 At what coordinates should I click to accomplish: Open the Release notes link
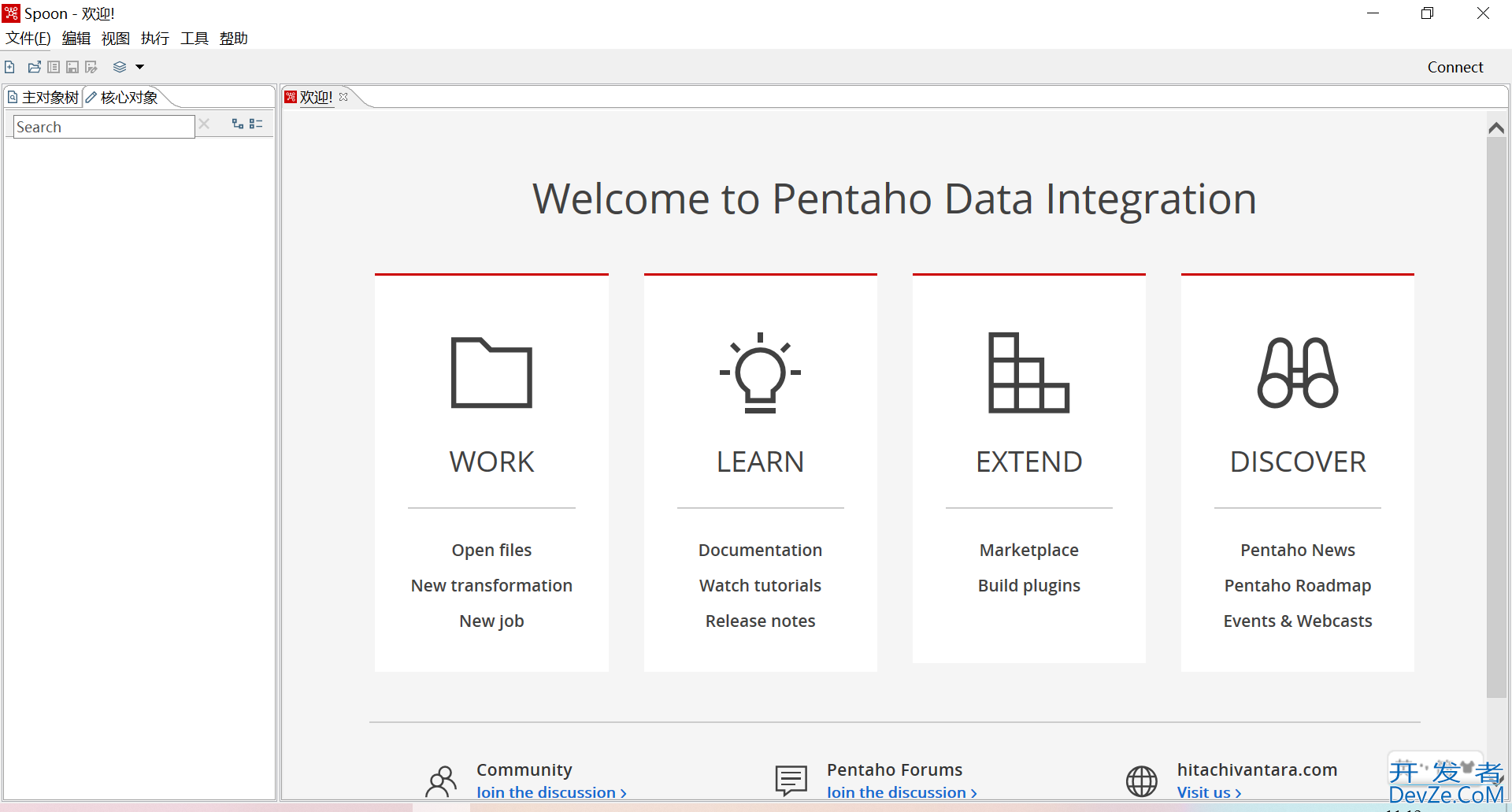point(760,621)
